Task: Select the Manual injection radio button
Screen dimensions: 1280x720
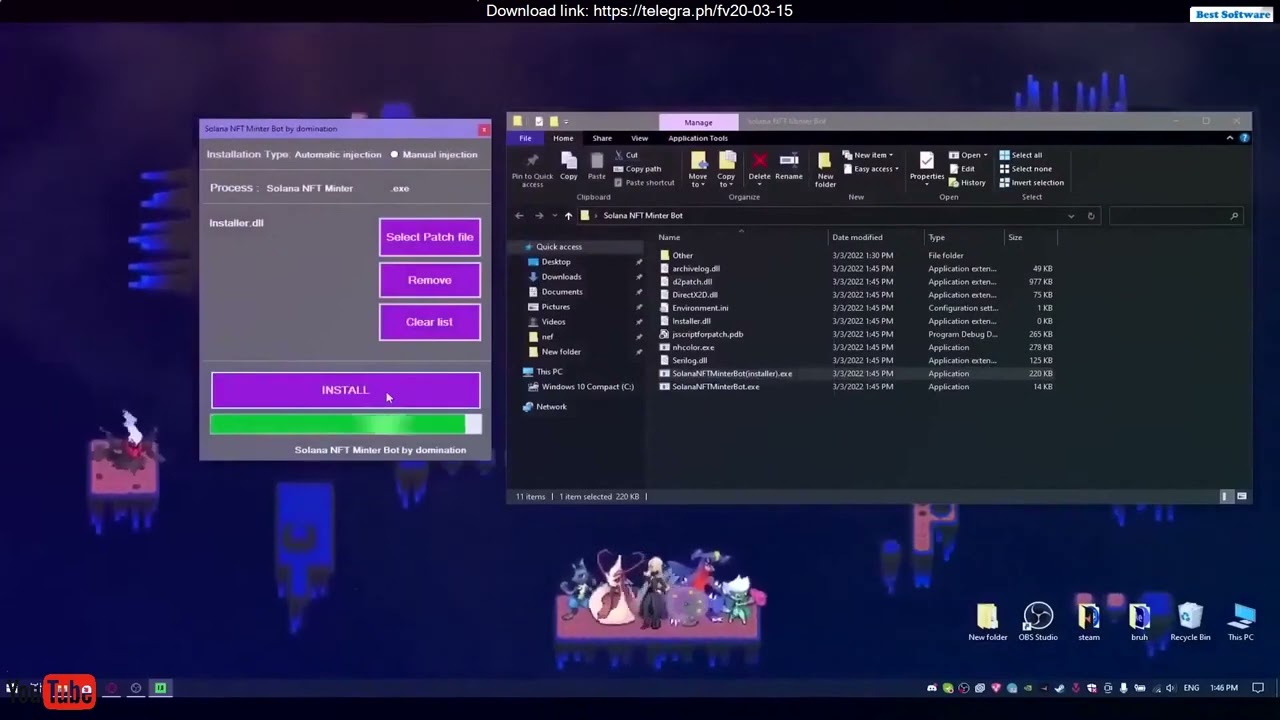Action: pos(394,155)
